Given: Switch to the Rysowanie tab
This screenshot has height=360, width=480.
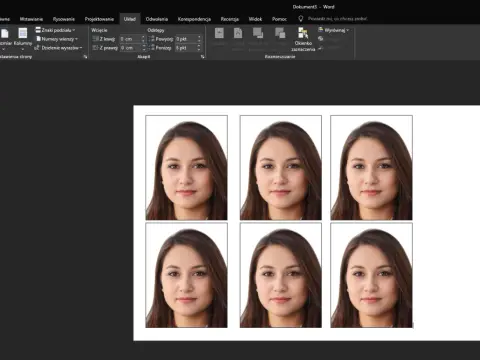Looking at the screenshot, I should (64, 19).
